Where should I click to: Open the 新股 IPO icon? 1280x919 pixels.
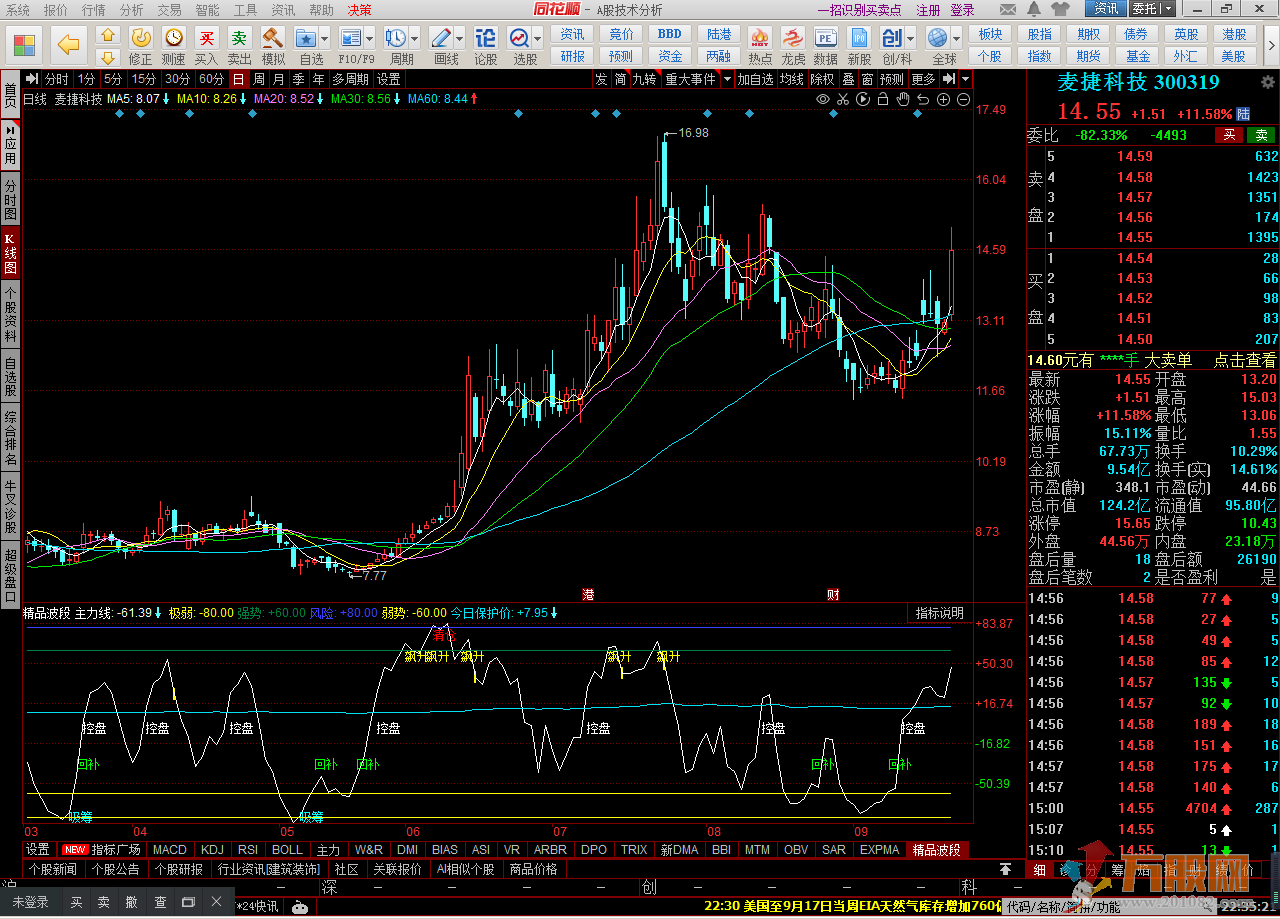click(x=859, y=38)
